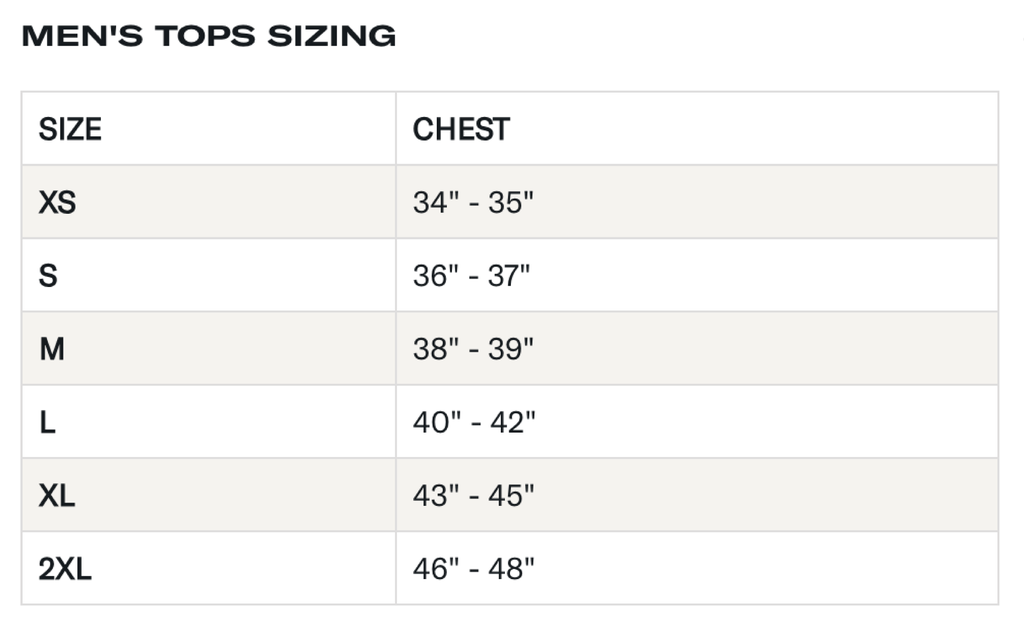Select the 2XL size cell
Screen dimensions: 1024x631
pyautogui.click(x=65, y=569)
